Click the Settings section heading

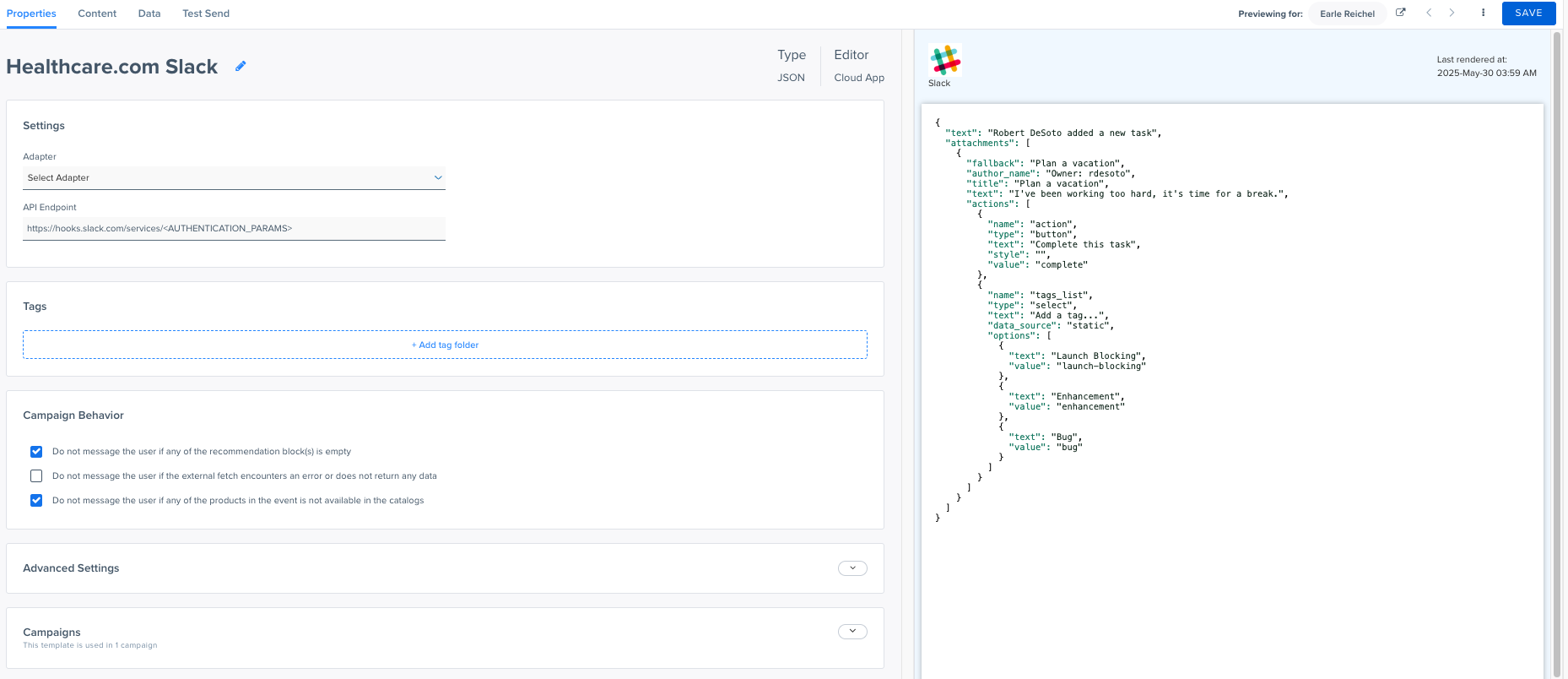tap(44, 126)
